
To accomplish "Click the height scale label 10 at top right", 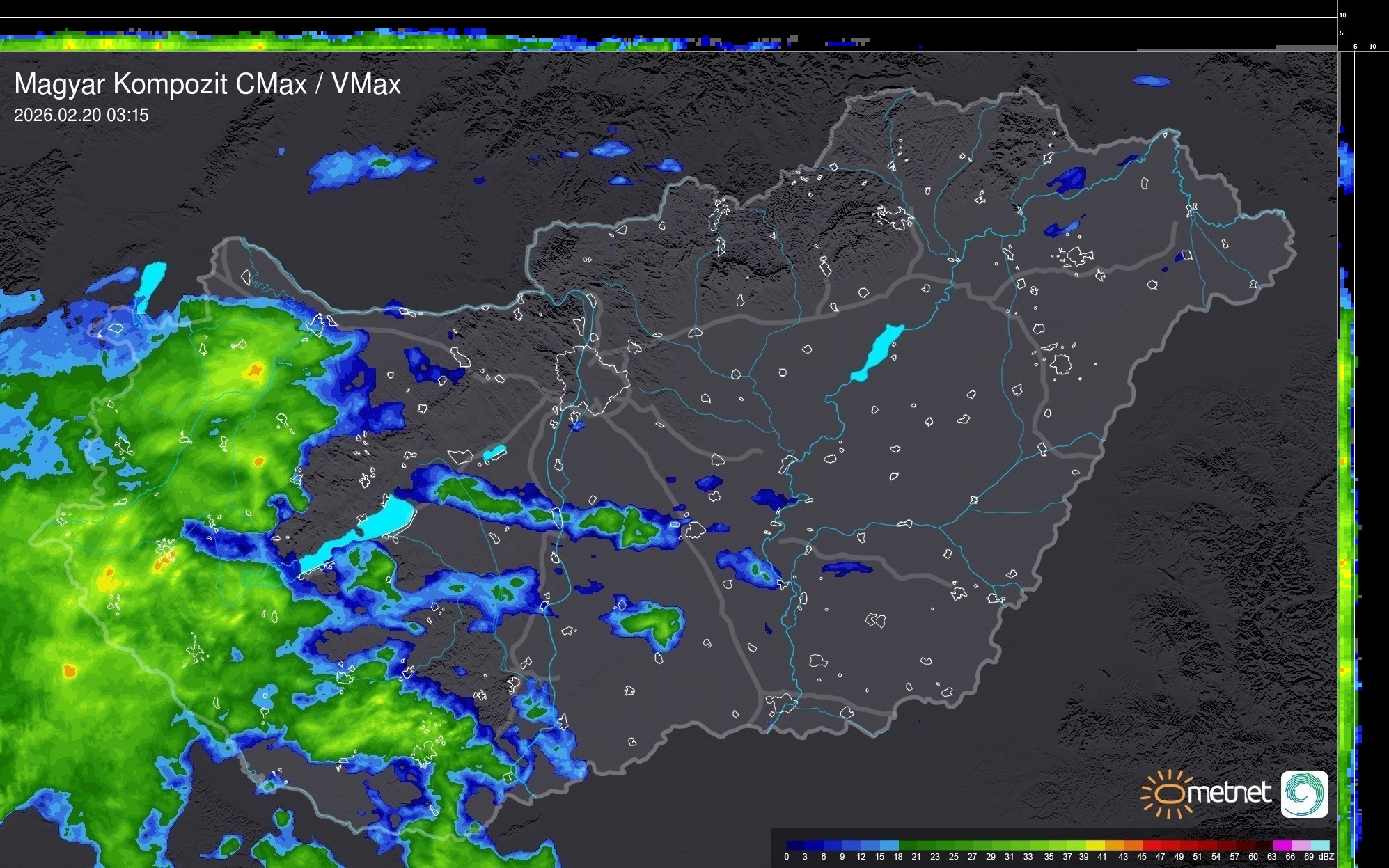I will [x=1343, y=15].
